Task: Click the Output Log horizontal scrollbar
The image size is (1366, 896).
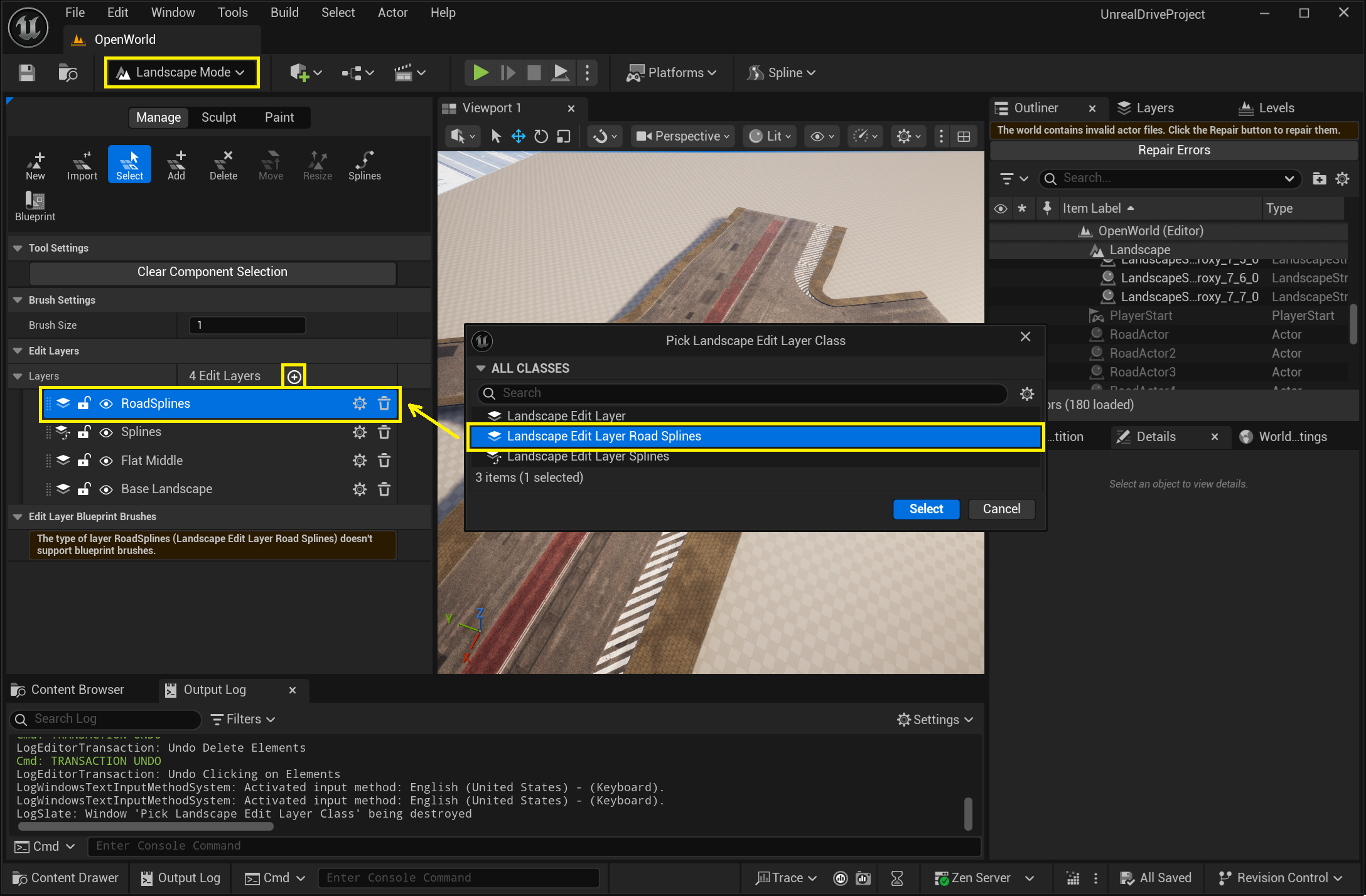Action: pos(146,826)
